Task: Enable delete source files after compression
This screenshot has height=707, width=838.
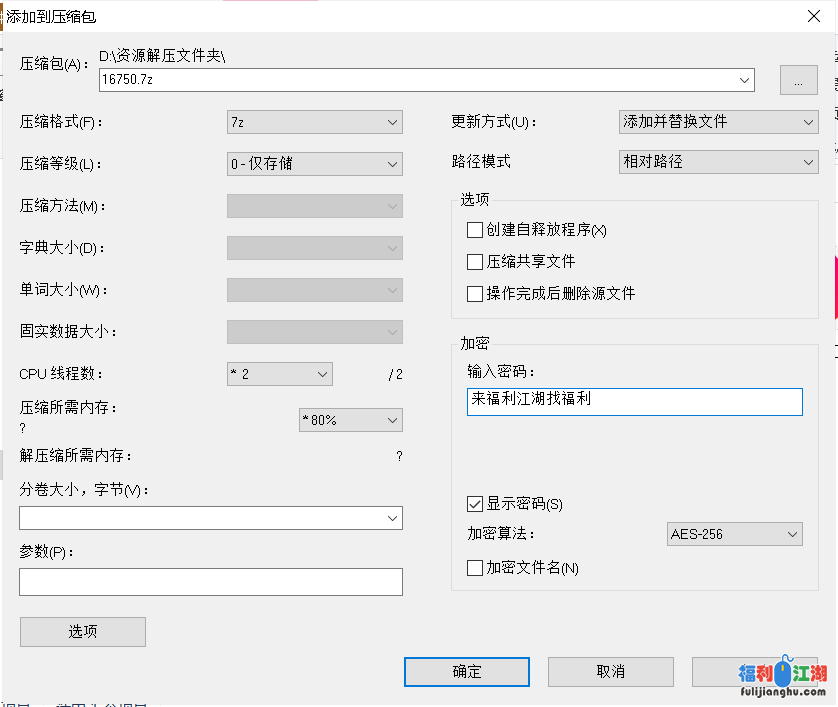Action: click(475, 293)
